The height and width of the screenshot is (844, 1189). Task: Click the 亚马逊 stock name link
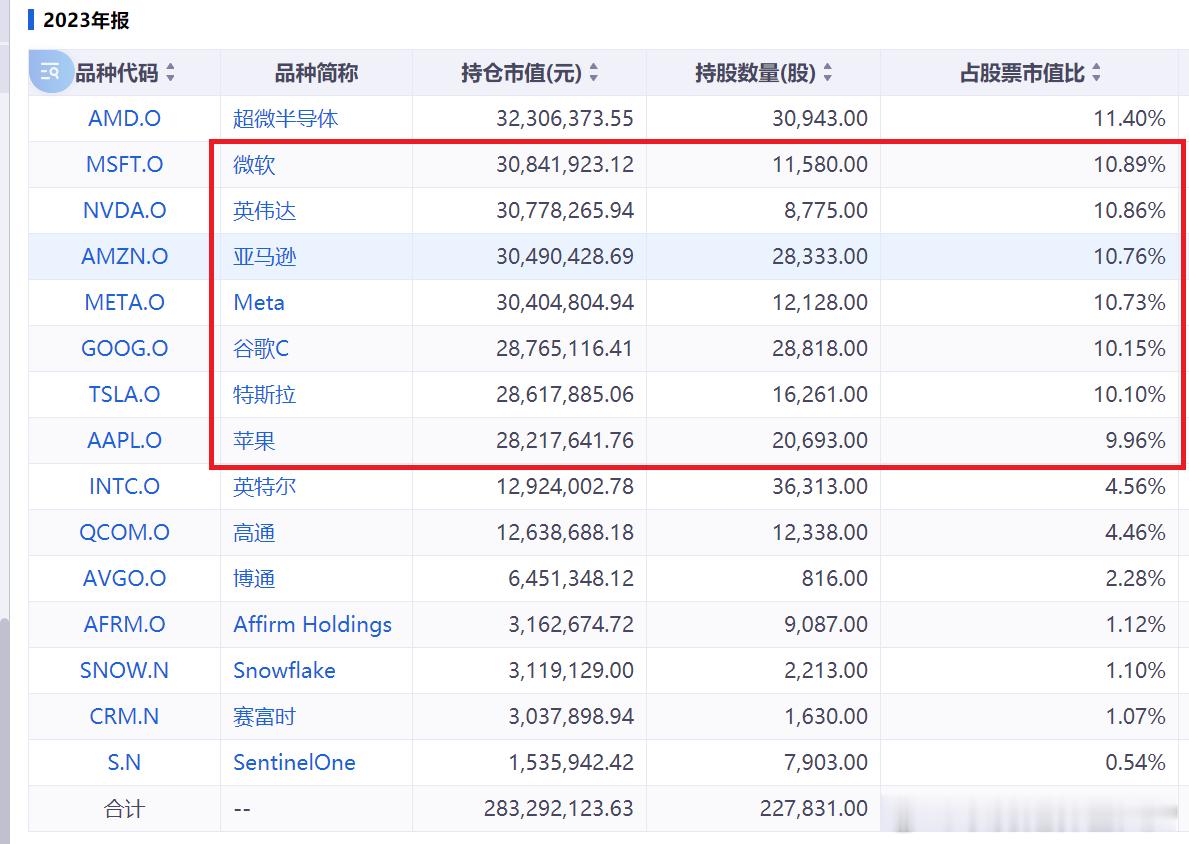(x=265, y=256)
